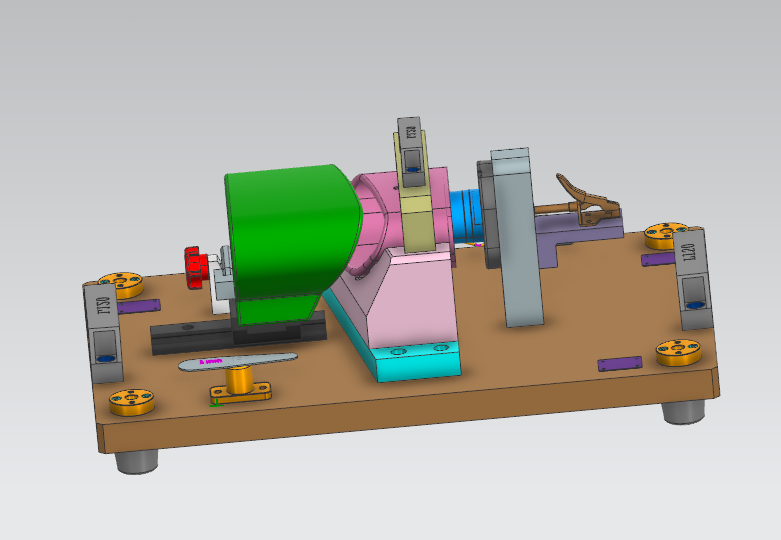Click the tall light-grey upright plate
This screenshot has height=540, width=781.
pyautogui.click(x=517, y=239)
